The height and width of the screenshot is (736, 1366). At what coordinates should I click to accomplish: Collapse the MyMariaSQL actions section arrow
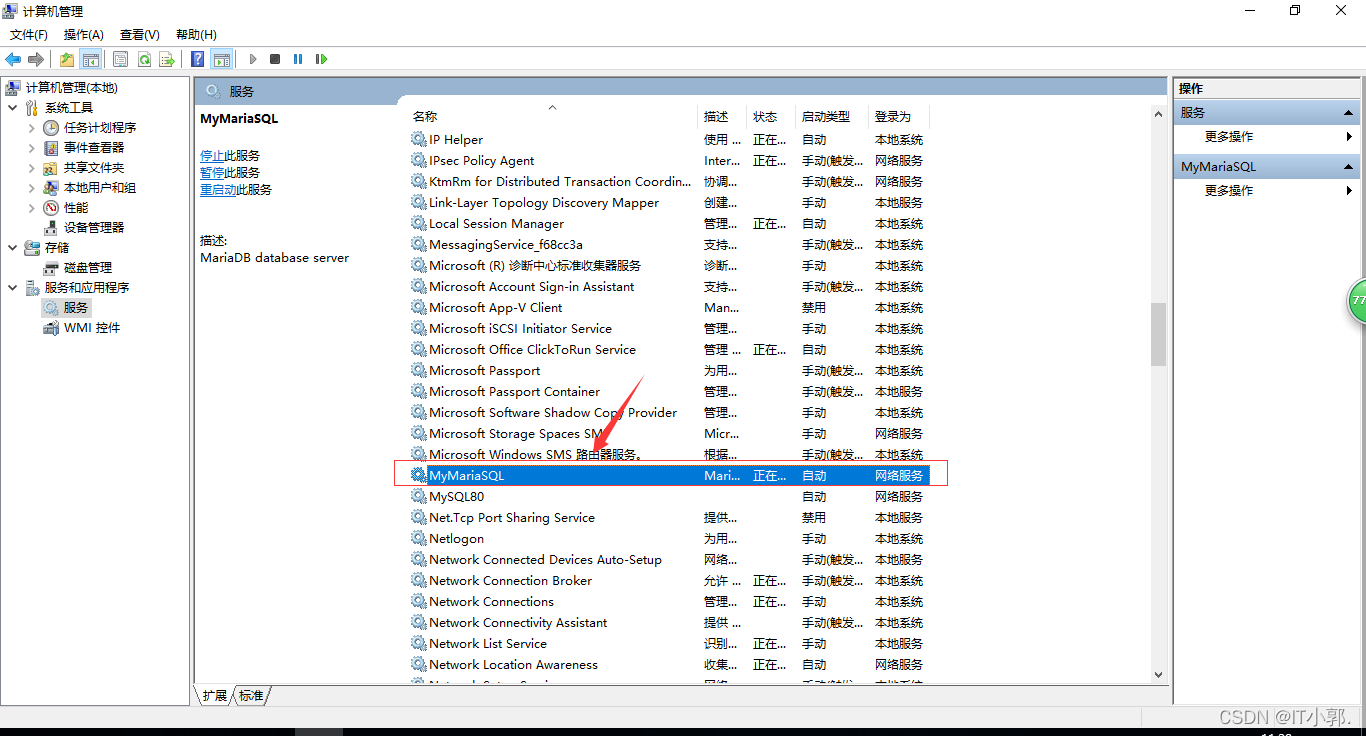pos(1348,167)
